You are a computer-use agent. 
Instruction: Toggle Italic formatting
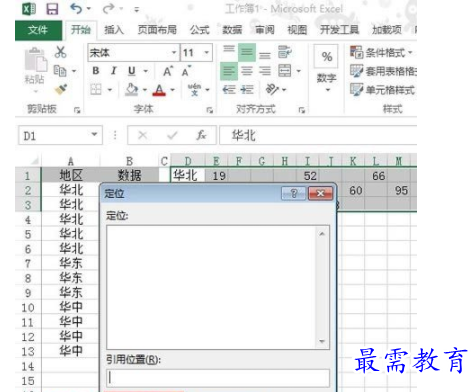pyautogui.click(x=114, y=71)
